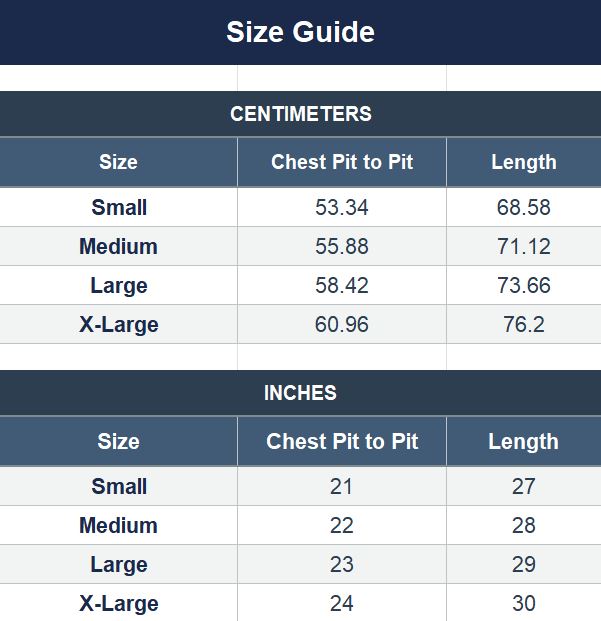Select the X-Large row label in centimeters table

[x=119, y=324]
